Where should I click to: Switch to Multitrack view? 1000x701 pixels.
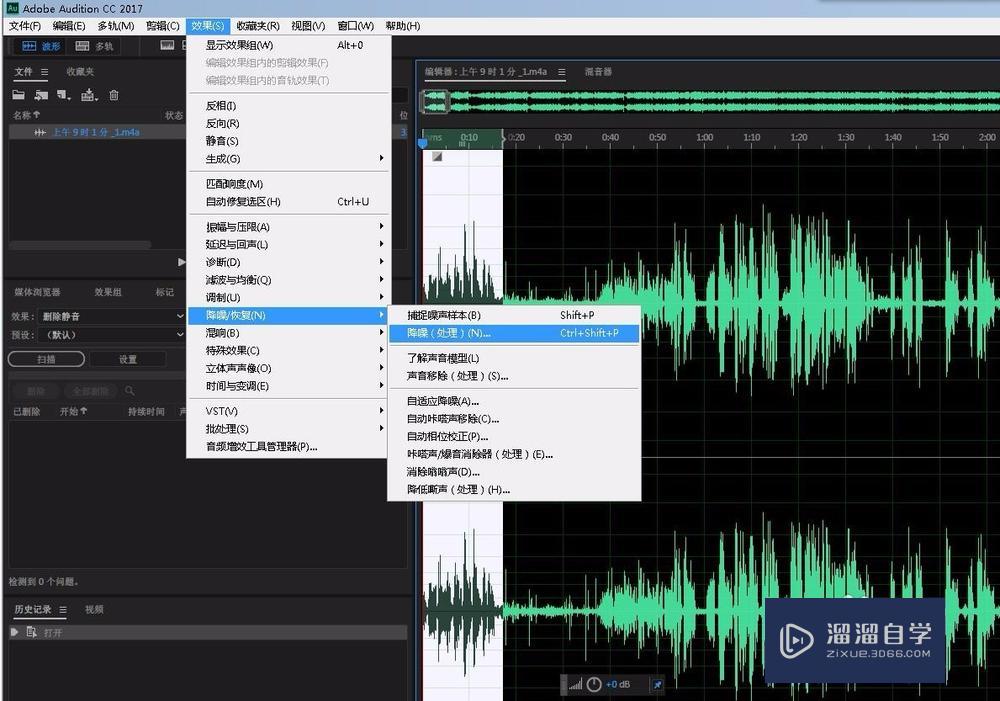(x=94, y=46)
